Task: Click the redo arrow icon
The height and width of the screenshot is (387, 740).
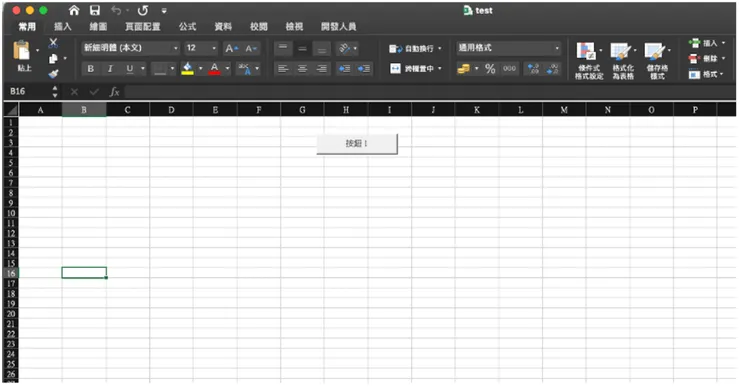Action: click(x=143, y=10)
